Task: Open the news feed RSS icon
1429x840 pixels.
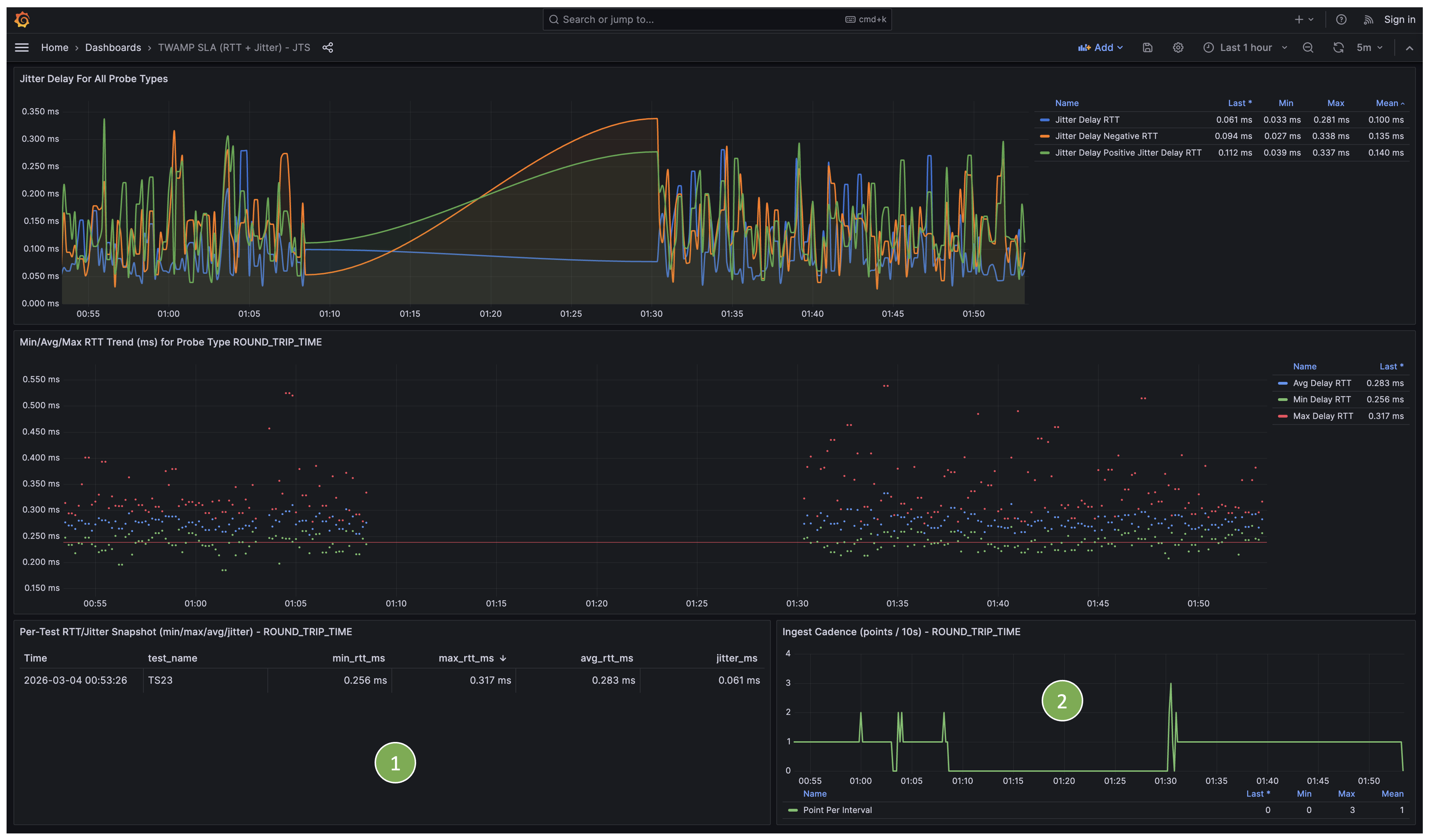Action: click(1368, 20)
